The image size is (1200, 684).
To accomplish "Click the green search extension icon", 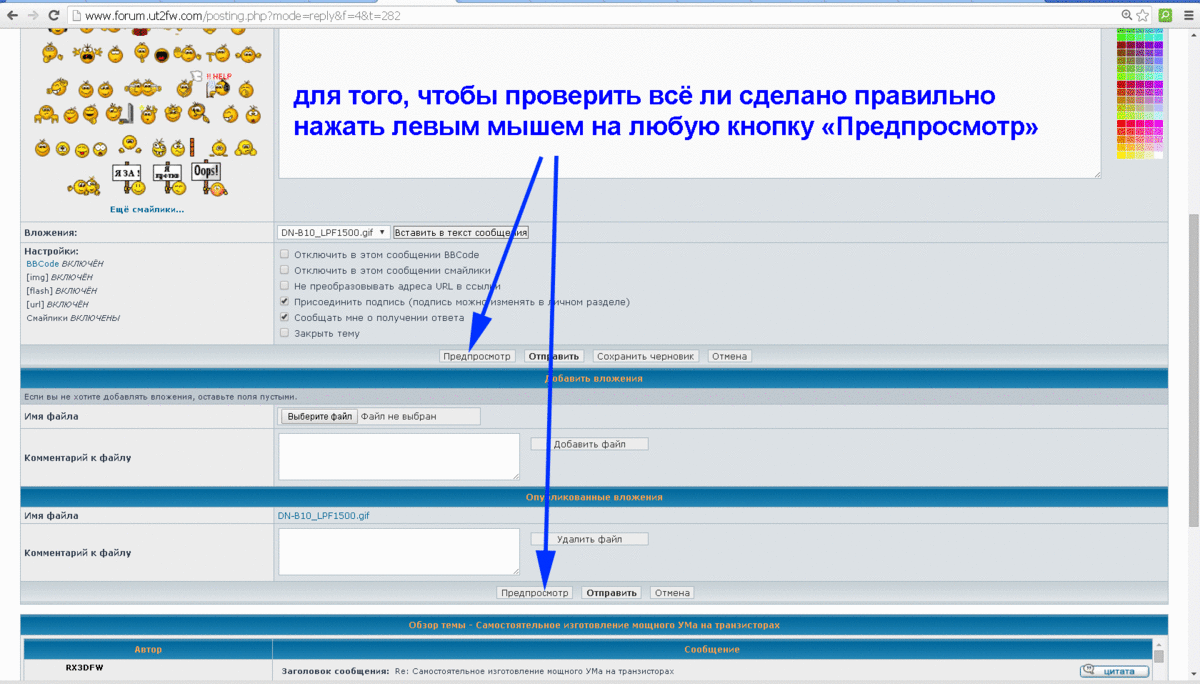I will [x=1165, y=16].
